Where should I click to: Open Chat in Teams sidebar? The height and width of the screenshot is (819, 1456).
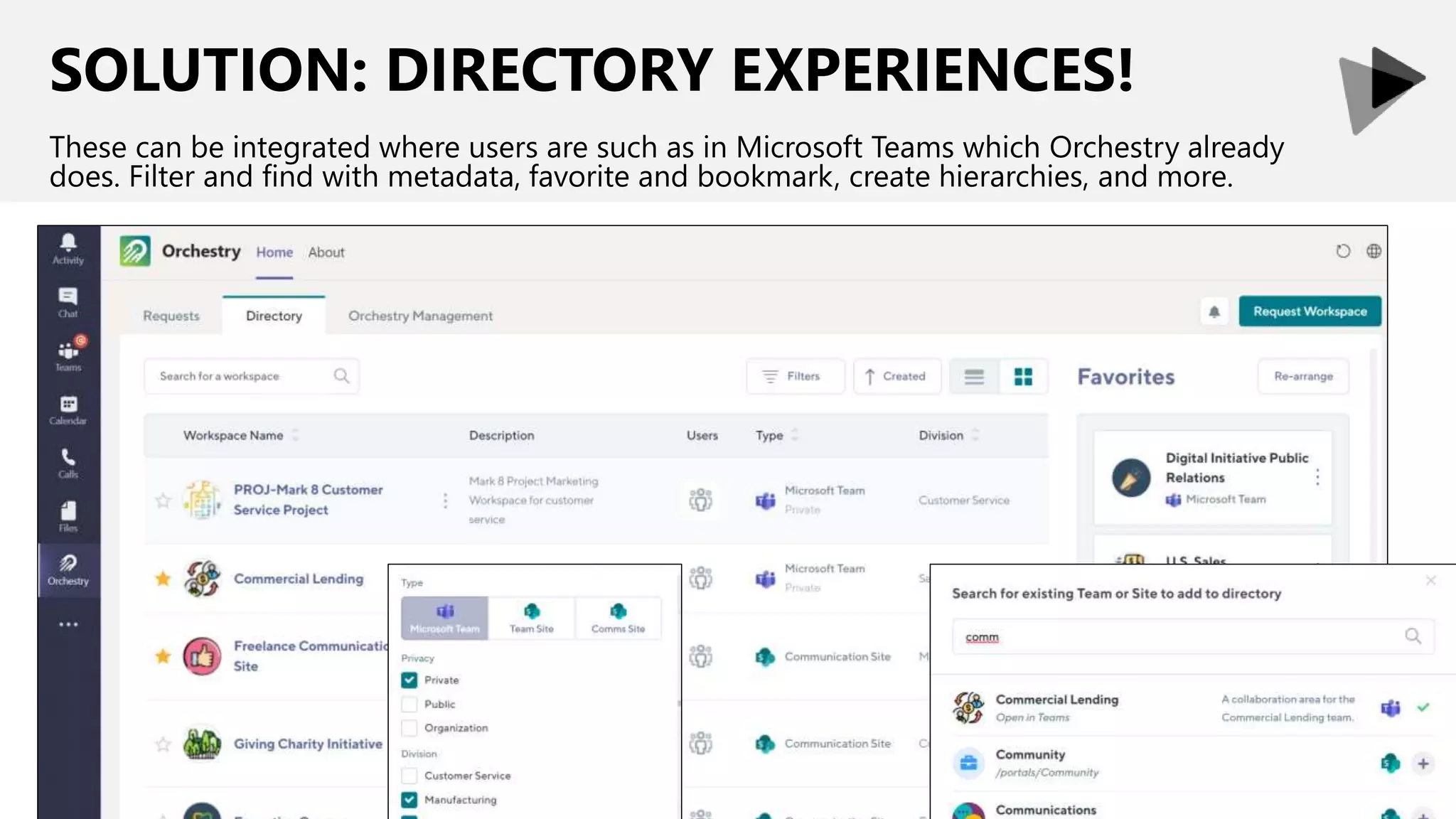point(68,303)
